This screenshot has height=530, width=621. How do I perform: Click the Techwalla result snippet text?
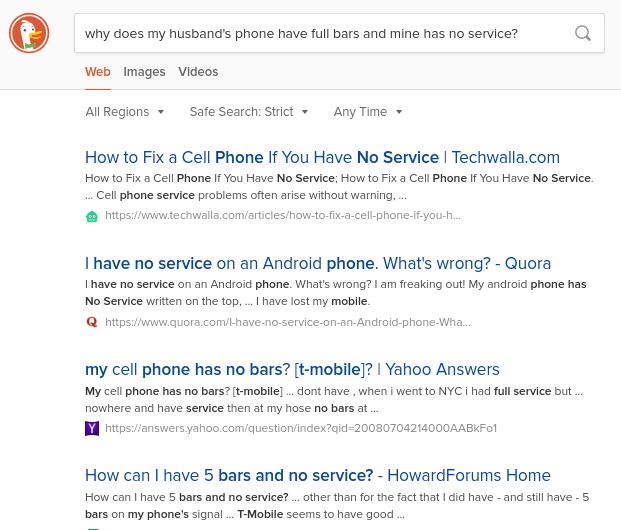339,187
